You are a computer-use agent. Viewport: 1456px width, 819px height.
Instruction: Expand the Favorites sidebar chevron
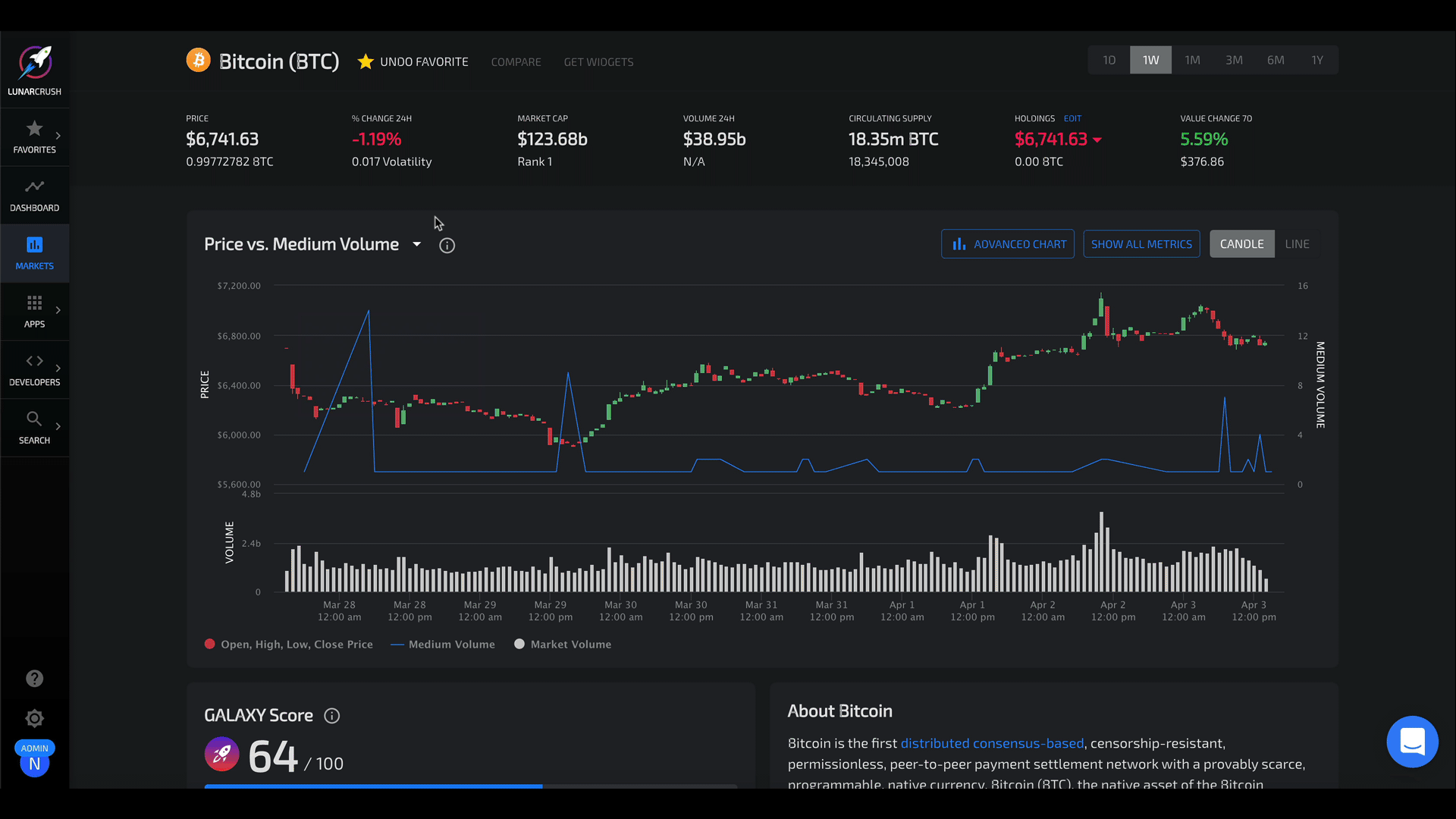tap(58, 136)
